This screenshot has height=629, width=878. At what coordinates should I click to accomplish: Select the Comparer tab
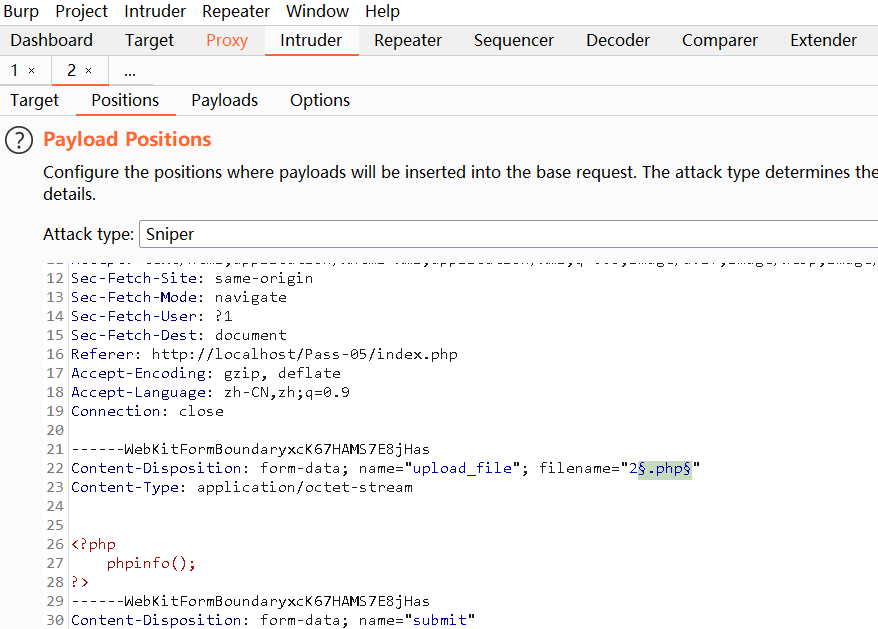click(x=719, y=40)
